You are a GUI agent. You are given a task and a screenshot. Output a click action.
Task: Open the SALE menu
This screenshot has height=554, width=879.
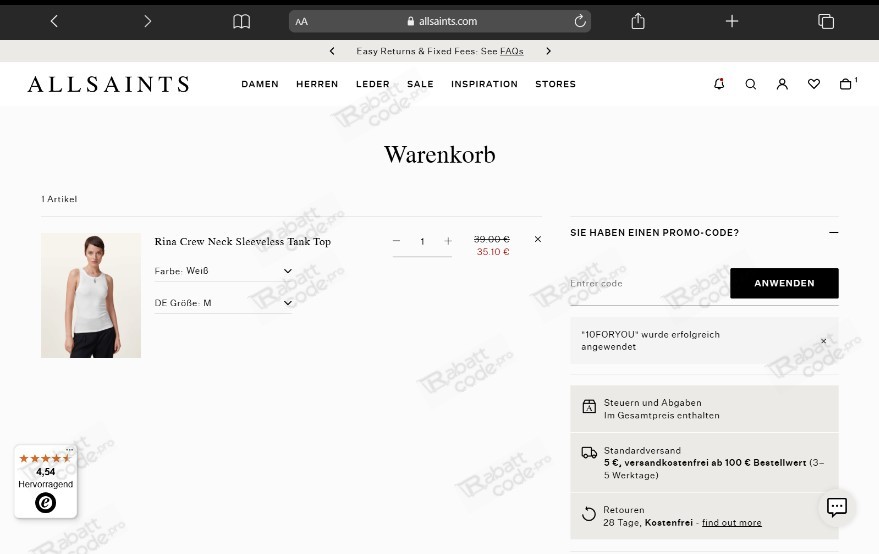[x=420, y=84]
